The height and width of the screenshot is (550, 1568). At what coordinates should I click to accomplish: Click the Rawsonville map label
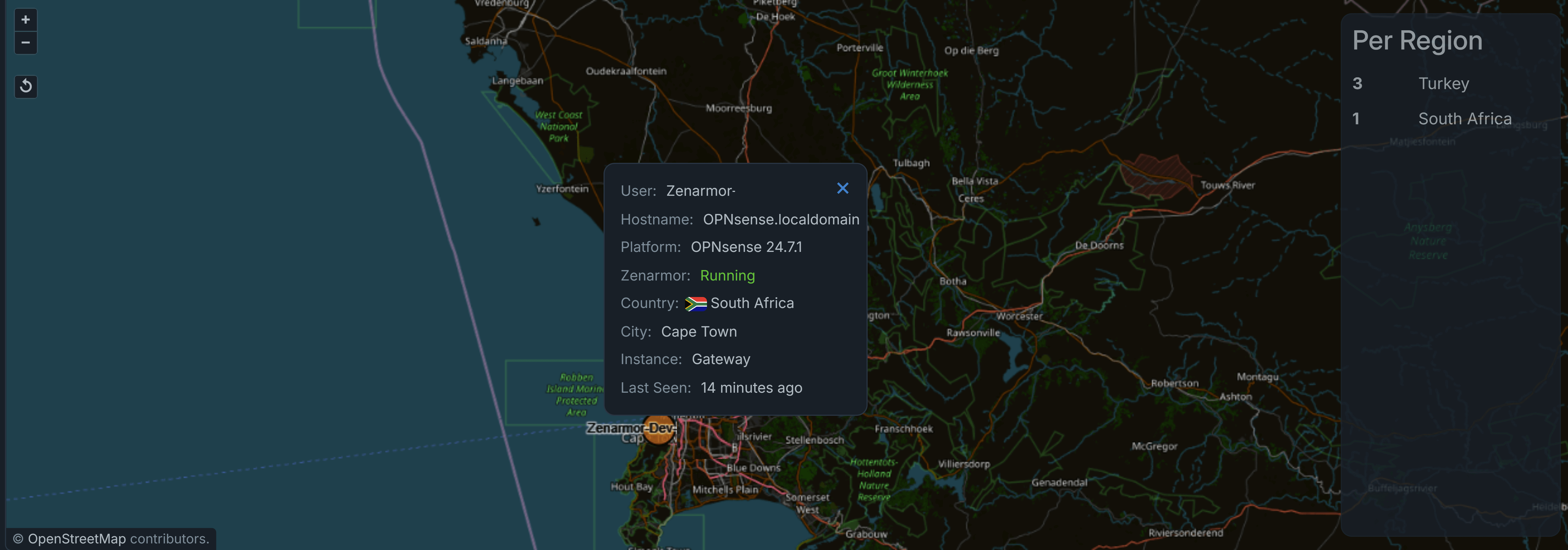(973, 333)
